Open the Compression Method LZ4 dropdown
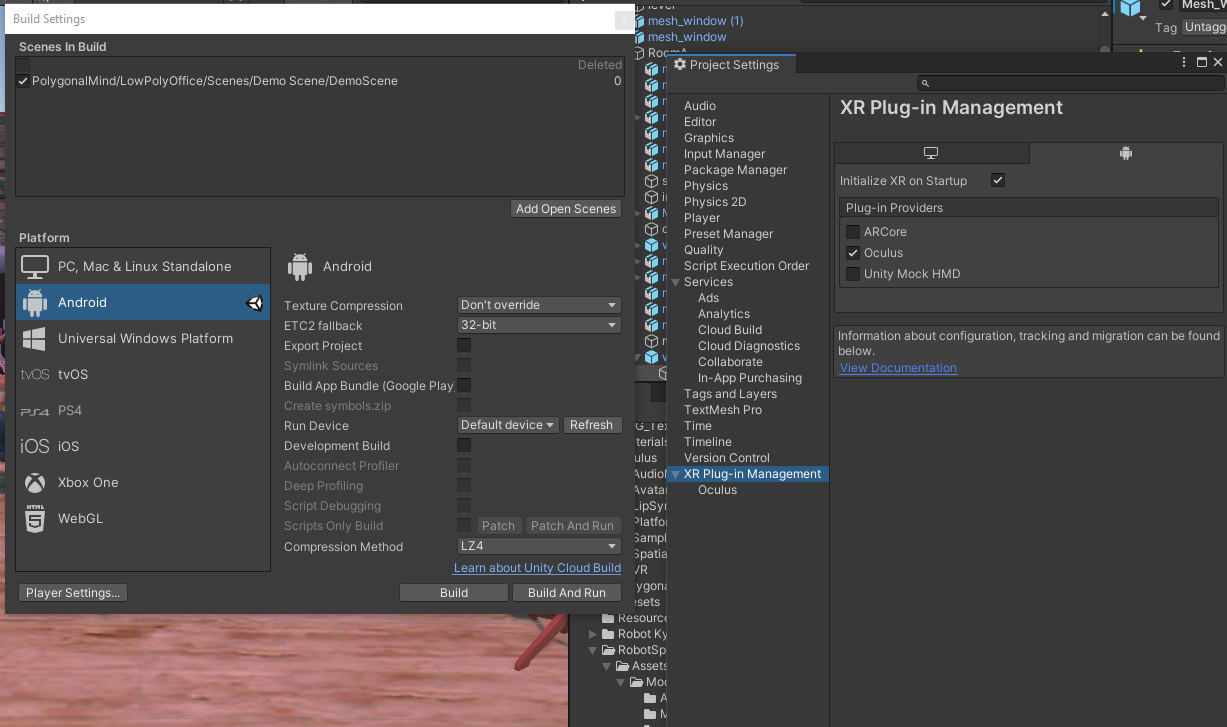This screenshot has height=727, width=1227. 539,547
